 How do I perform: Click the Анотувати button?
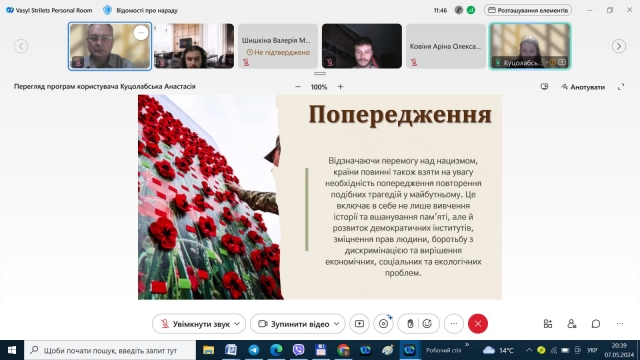[x=583, y=87]
